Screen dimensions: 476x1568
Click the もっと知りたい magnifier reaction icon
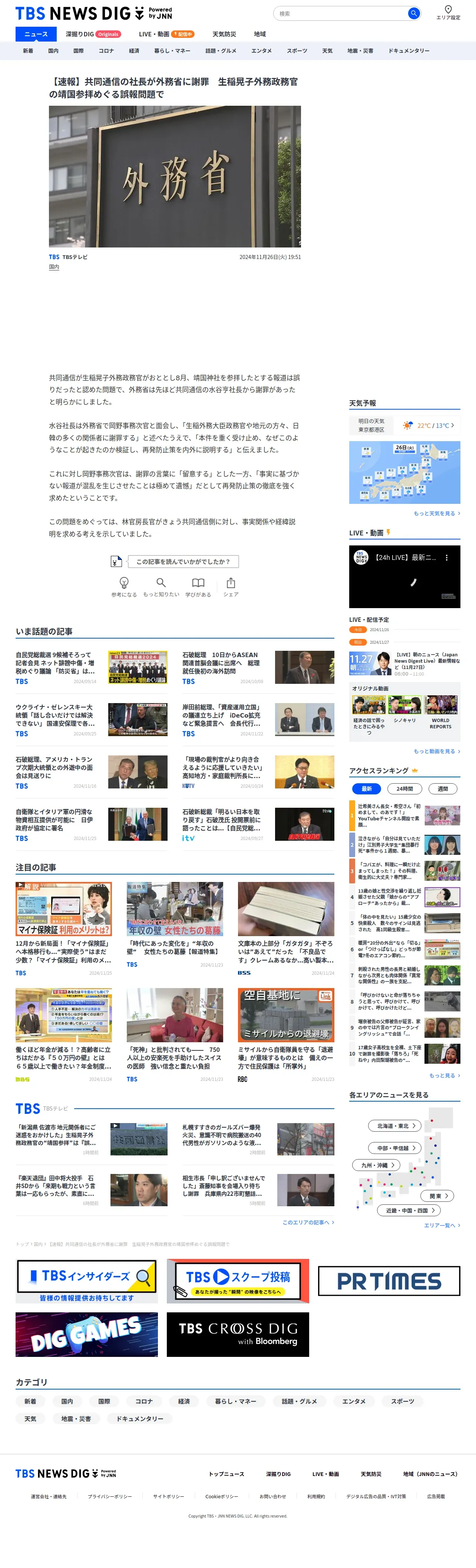[161, 583]
